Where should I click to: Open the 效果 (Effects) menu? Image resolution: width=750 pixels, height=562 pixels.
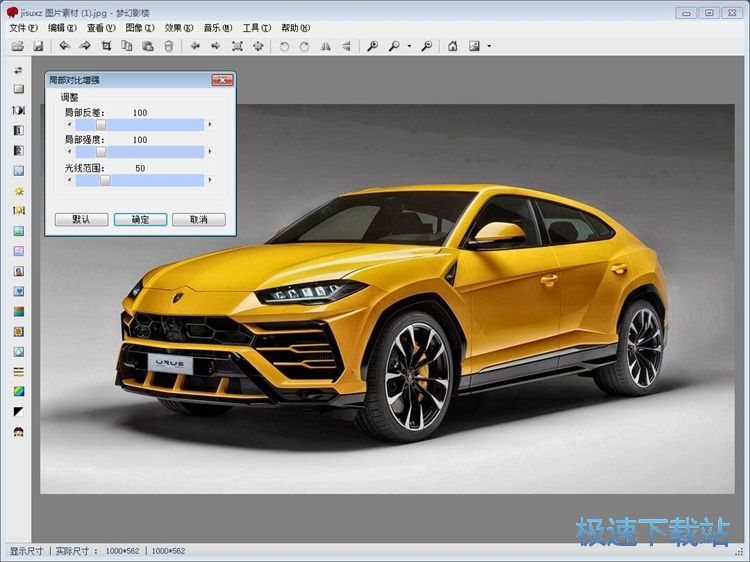coord(178,28)
